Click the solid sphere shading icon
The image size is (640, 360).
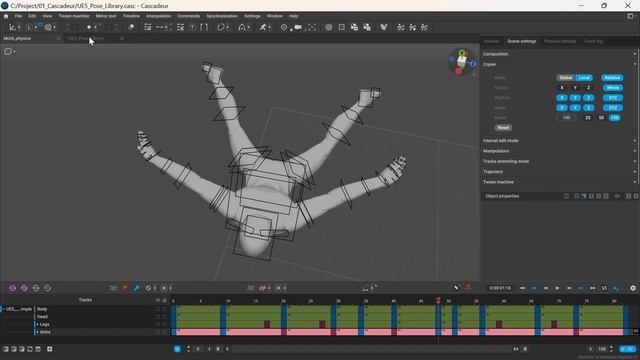(329, 27)
